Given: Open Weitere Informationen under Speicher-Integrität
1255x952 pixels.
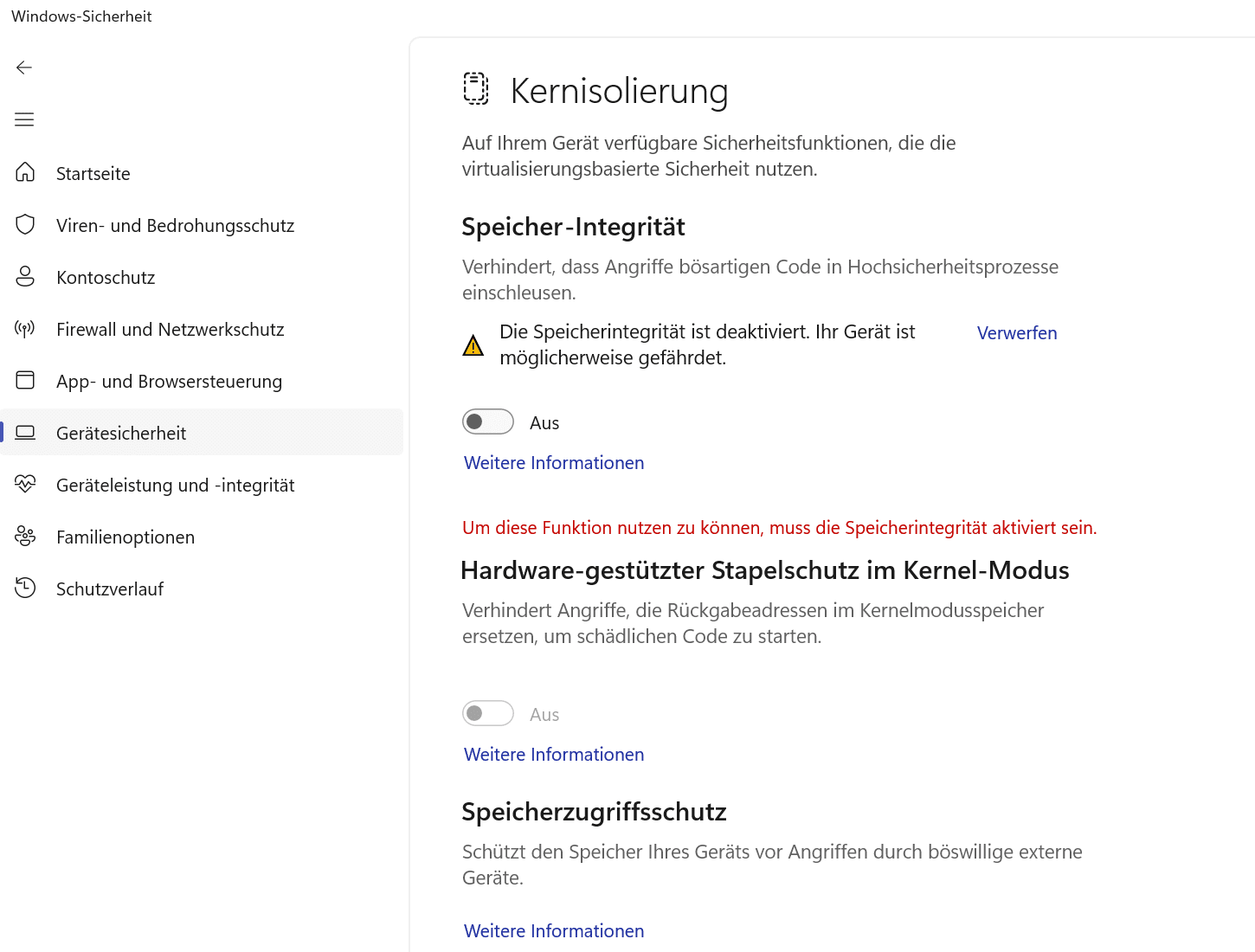Looking at the screenshot, I should (x=554, y=463).
